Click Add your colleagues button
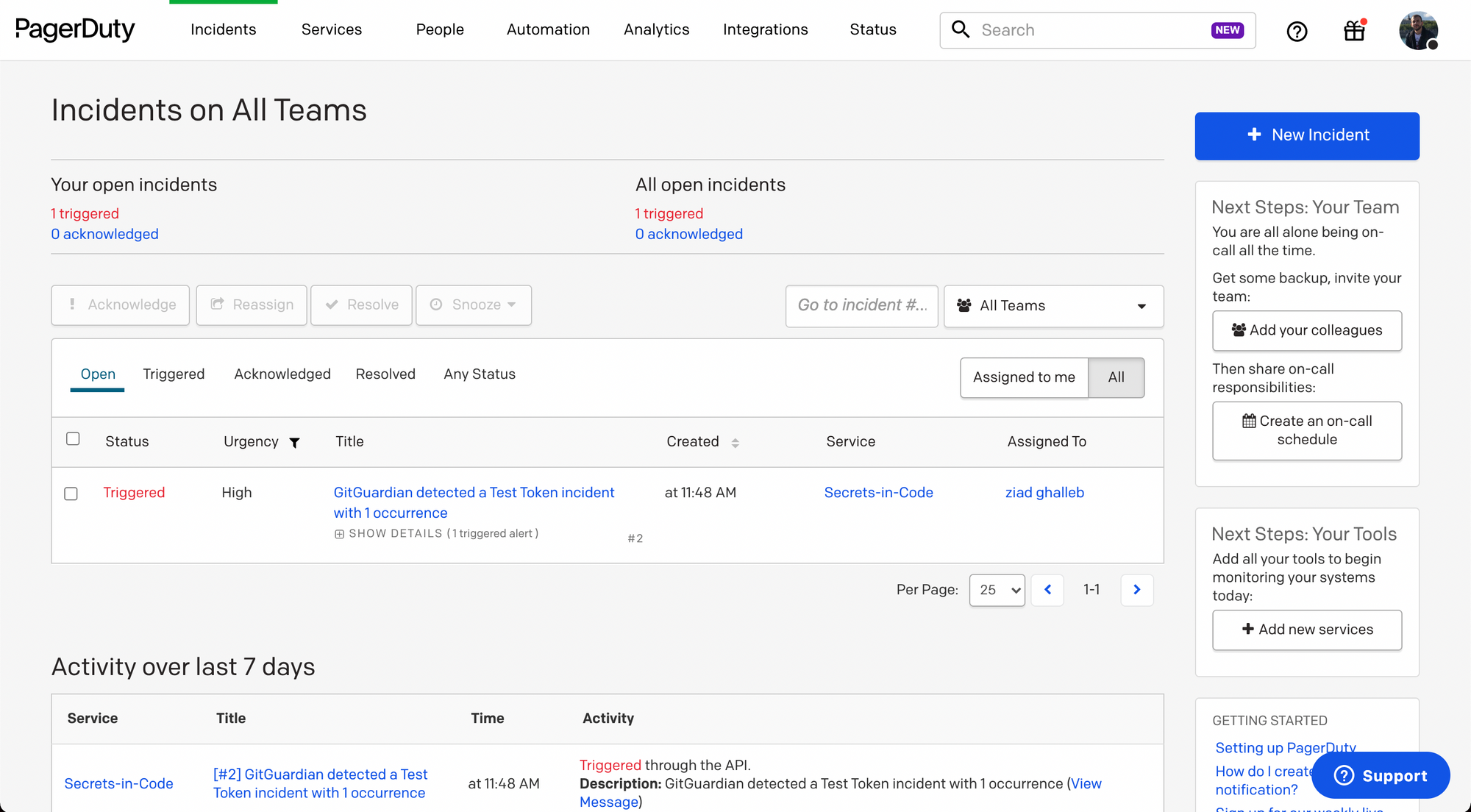1471x812 pixels. 1307,331
